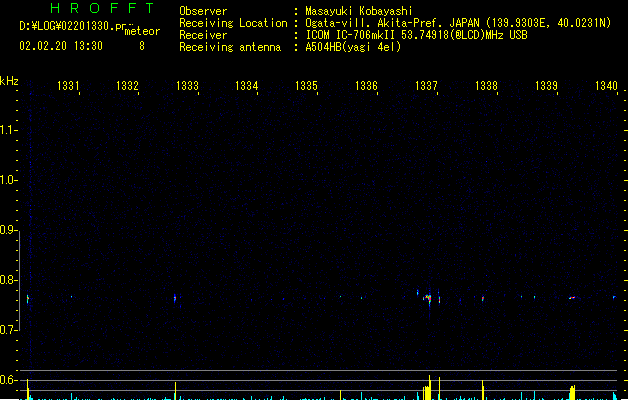629x400 pixels.
Task: Click the meteor count value 8
Action: tap(142, 46)
